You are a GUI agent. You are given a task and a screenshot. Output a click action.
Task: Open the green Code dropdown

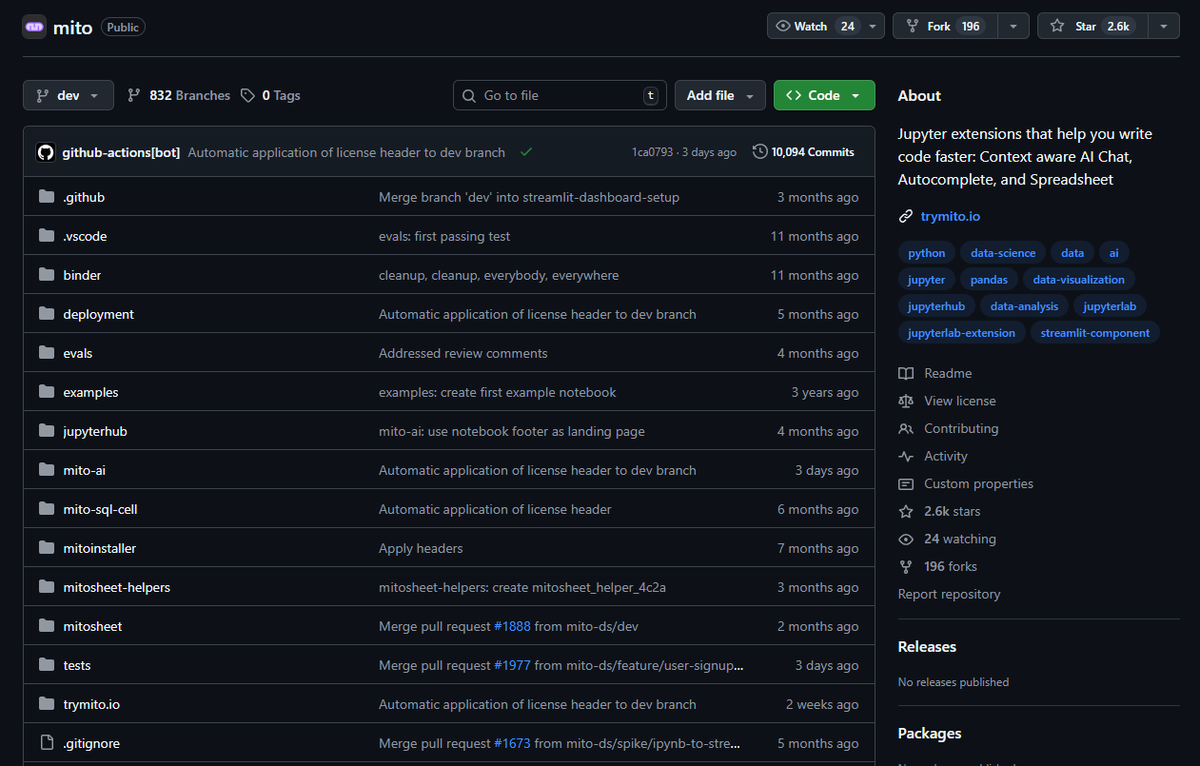coord(824,95)
